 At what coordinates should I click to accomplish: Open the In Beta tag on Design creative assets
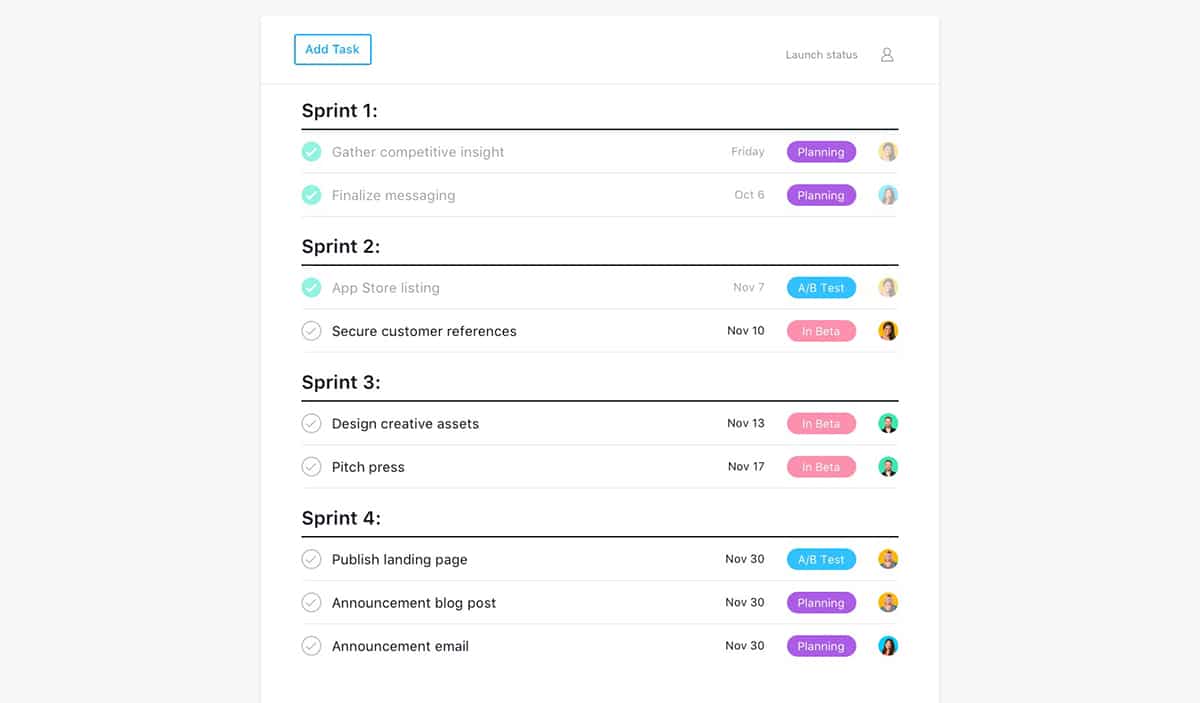click(x=821, y=424)
